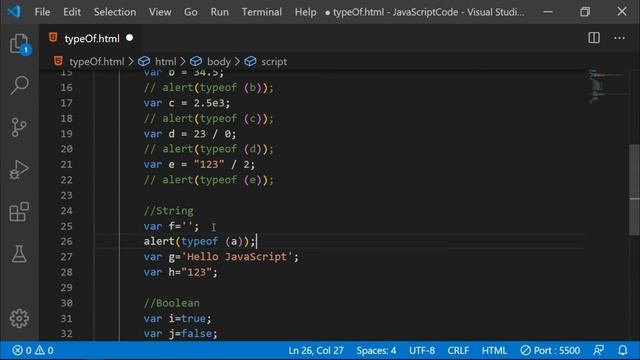Image resolution: width=640 pixels, height=360 pixels.
Task: Split the editor to the right
Action: coord(594,38)
